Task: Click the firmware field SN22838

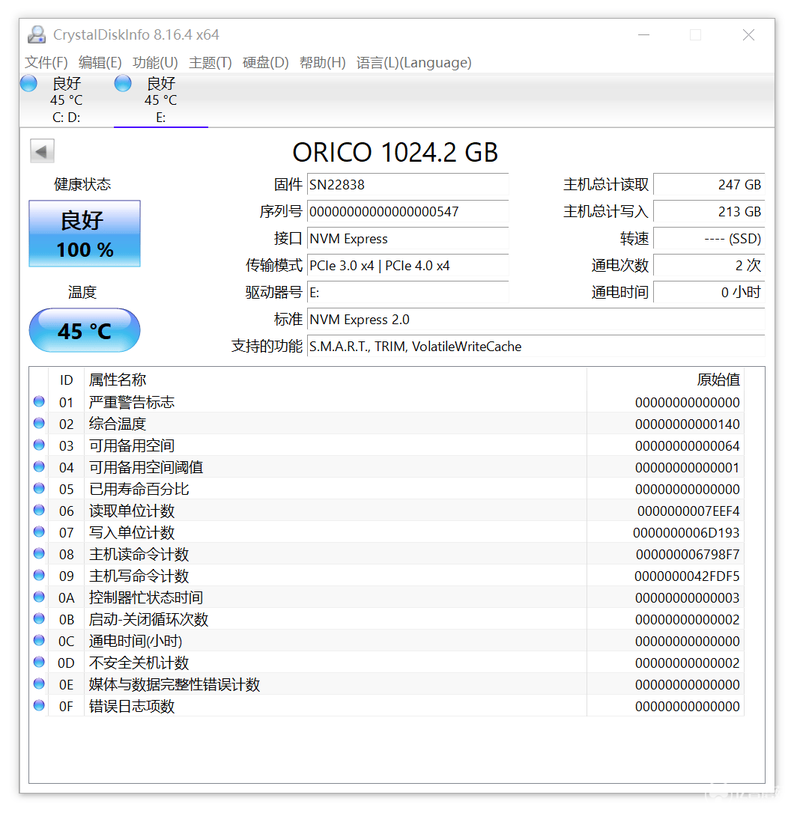Action: coord(408,185)
